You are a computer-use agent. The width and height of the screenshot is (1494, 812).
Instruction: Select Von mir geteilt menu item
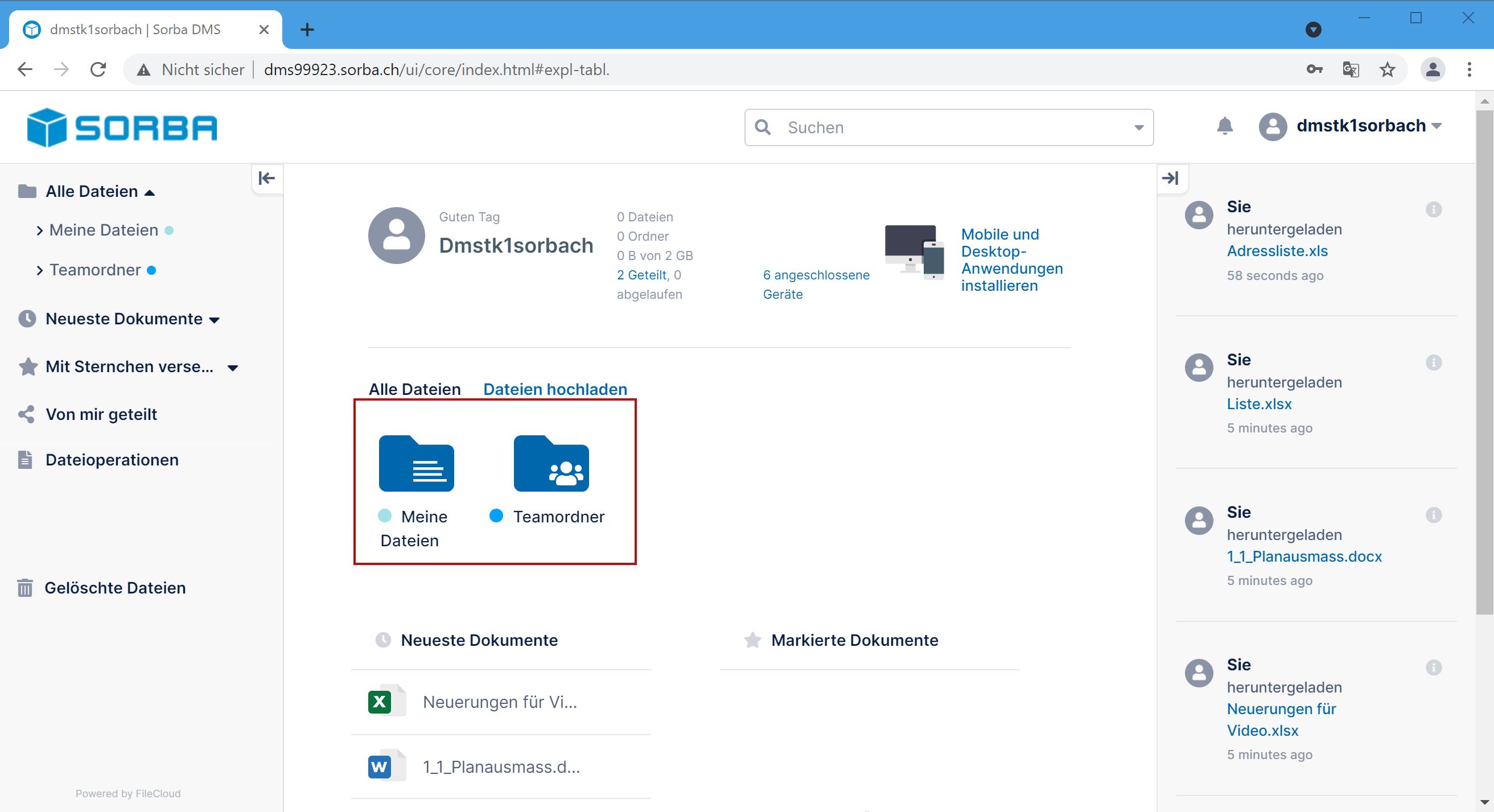[101, 414]
